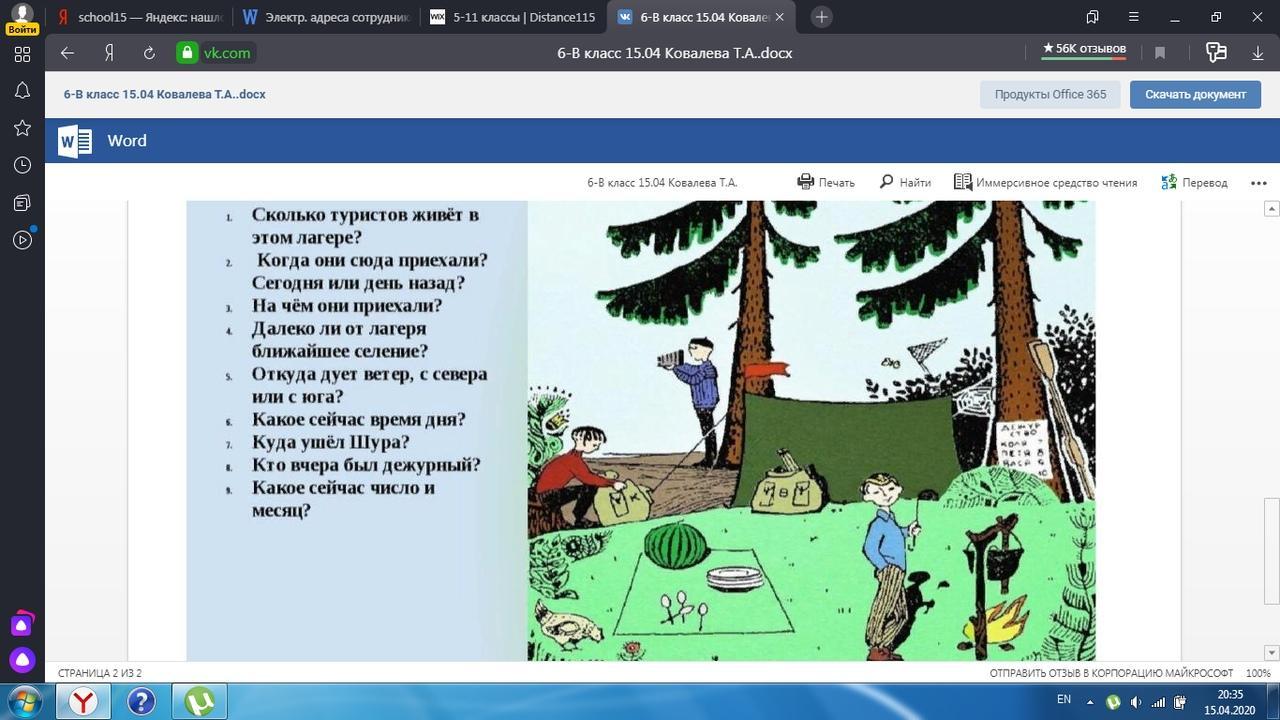Click the network signal tray icon
This screenshot has height=720, width=1280.
(x=1158, y=702)
